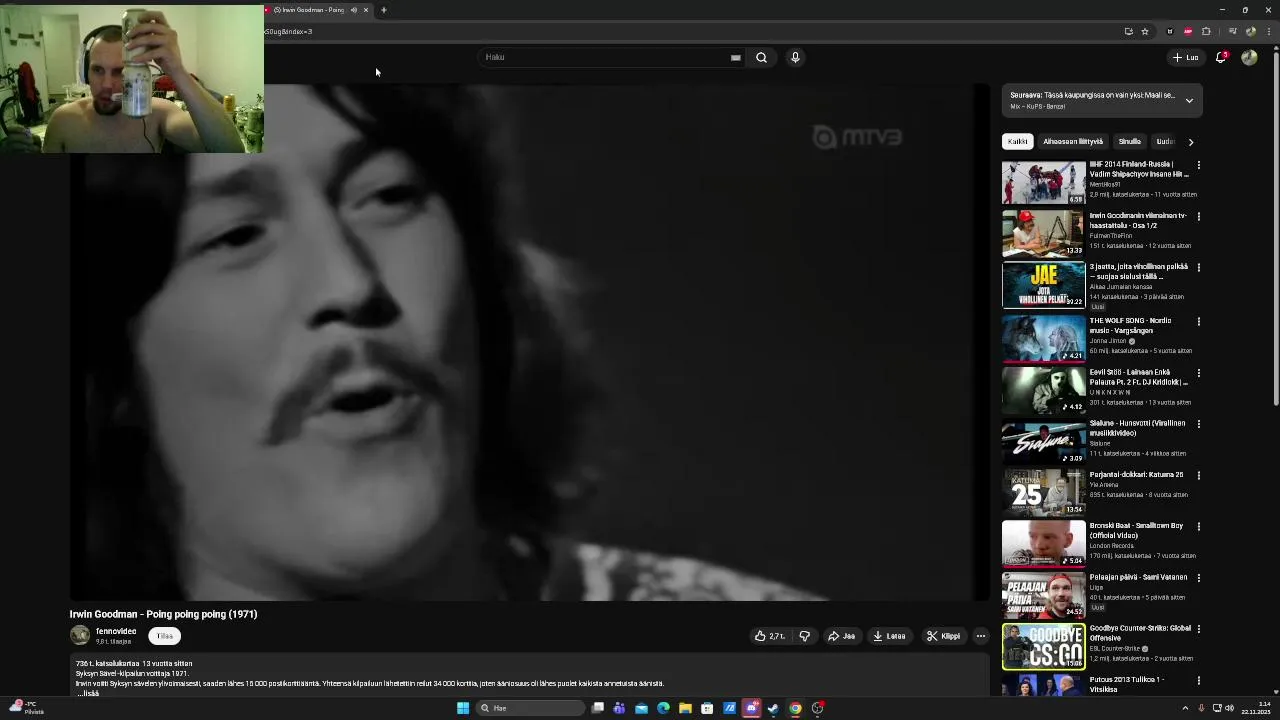Bookmark this page with star icon
Image resolution: width=1280 pixels, height=720 pixels.
pyautogui.click(x=1145, y=31)
